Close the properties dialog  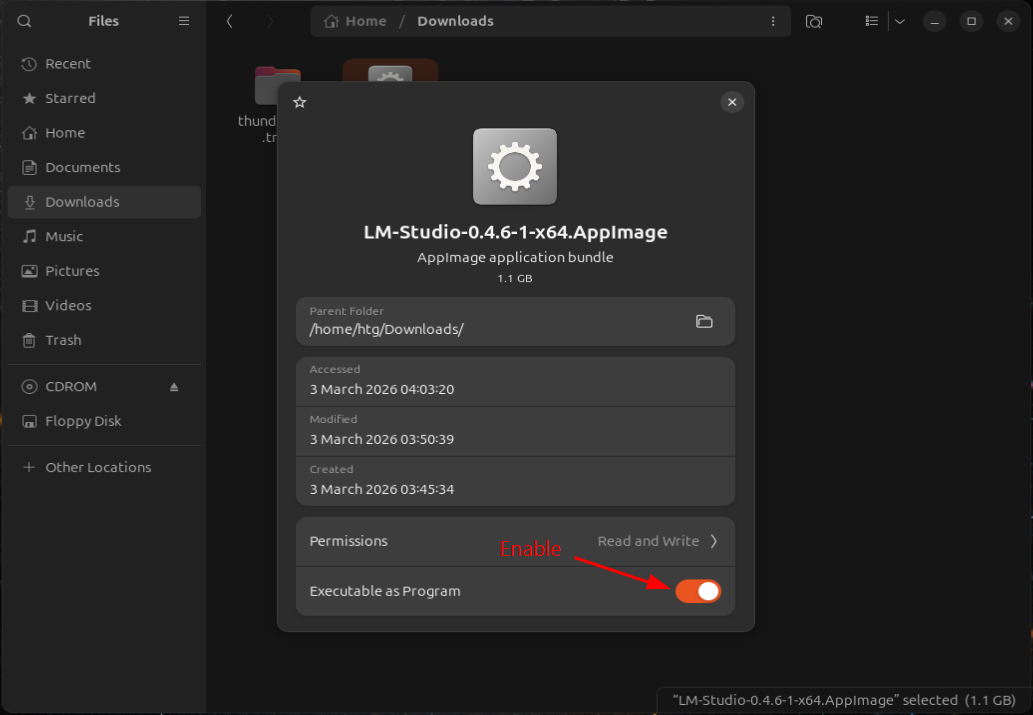732,102
